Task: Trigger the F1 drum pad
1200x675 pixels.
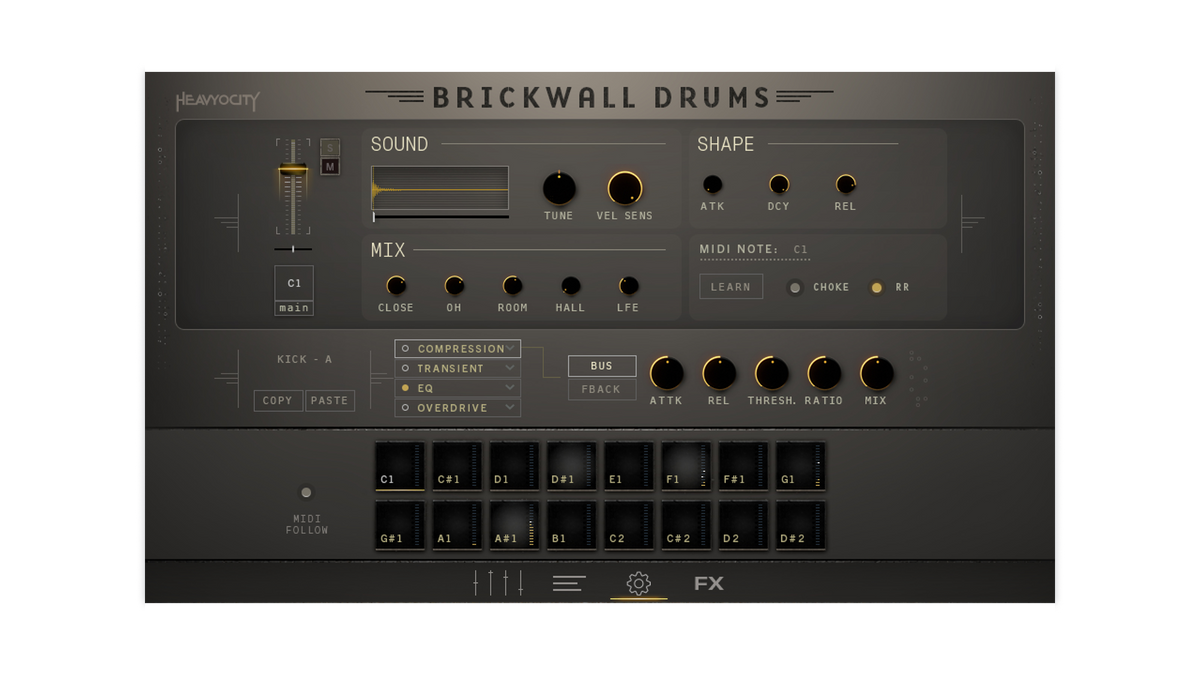Action: (x=686, y=466)
